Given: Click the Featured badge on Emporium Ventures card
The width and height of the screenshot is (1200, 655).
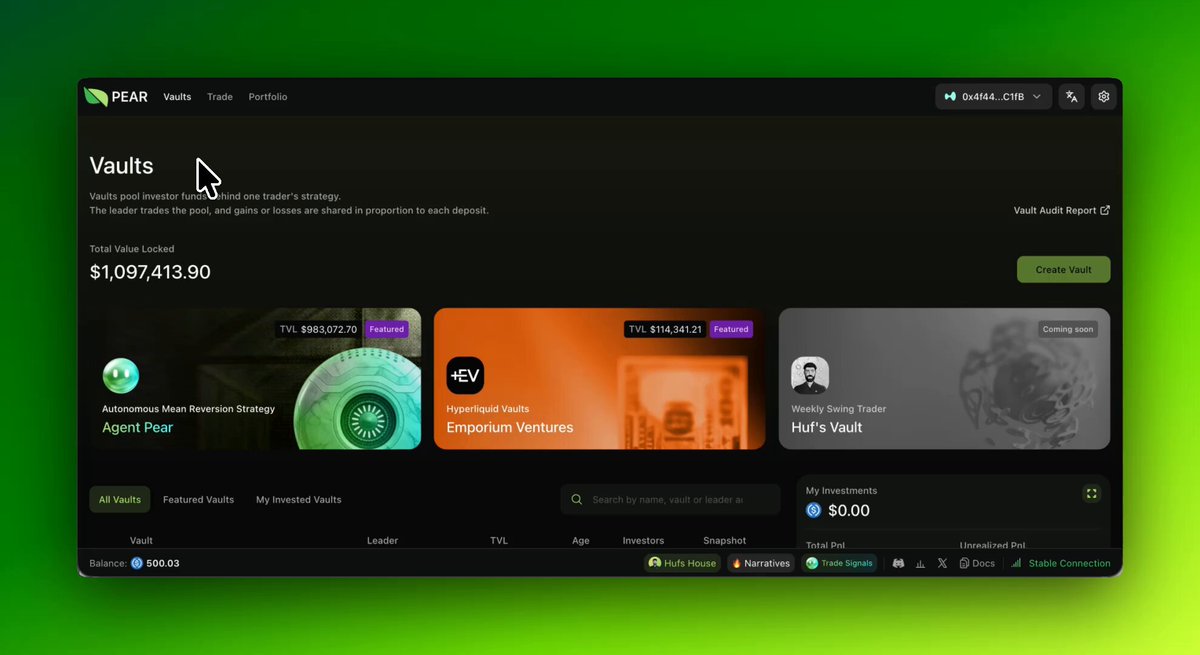Looking at the screenshot, I should click(731, 329).
